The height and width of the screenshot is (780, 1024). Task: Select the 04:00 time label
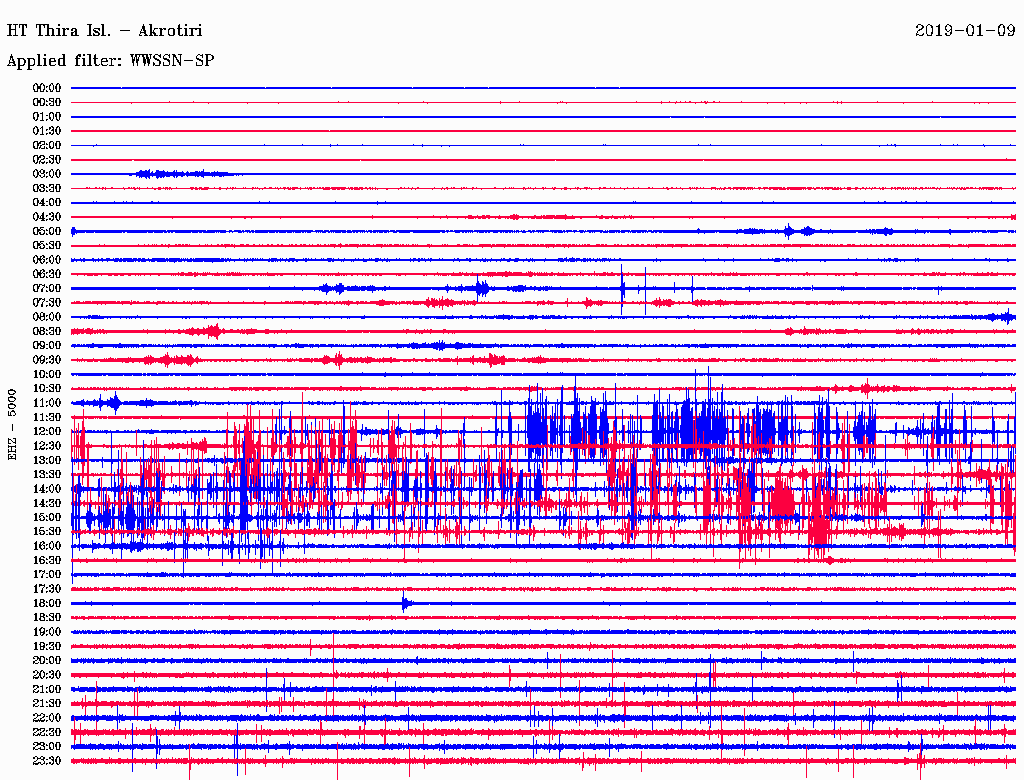tap(46, 203)
